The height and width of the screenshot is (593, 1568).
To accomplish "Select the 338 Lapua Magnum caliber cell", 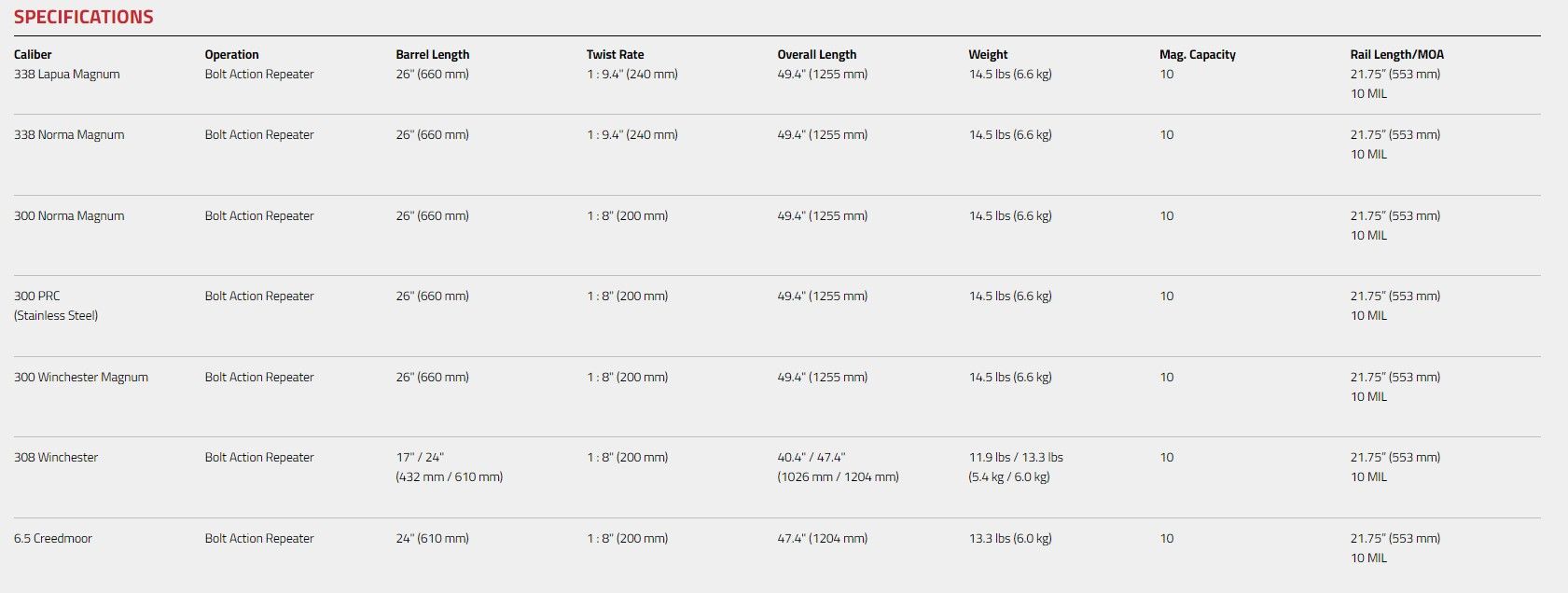I will [x=67, y=75].
